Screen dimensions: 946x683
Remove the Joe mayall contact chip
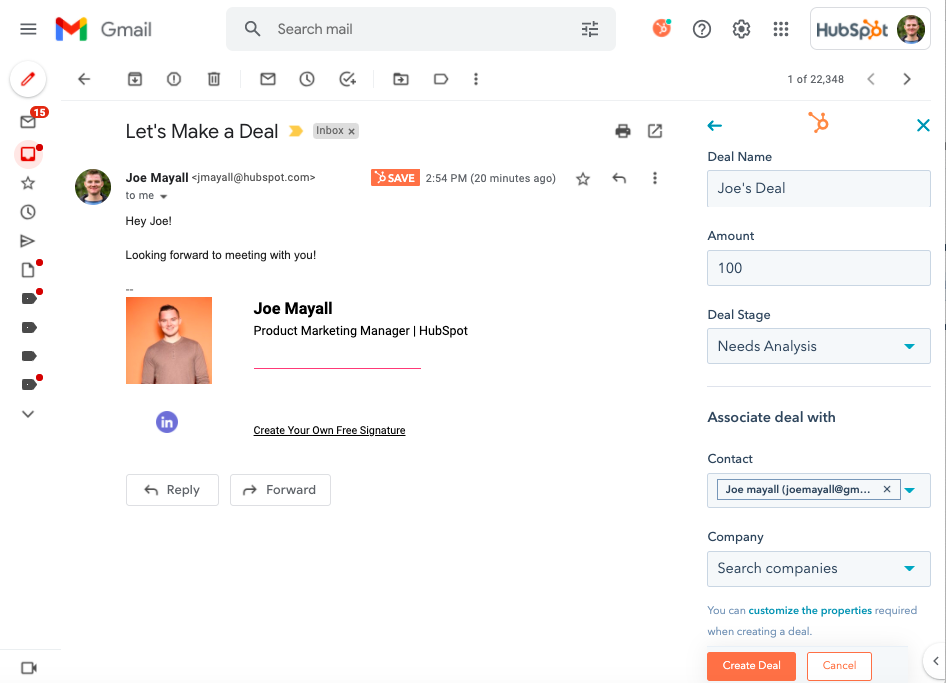pos(886,489)
